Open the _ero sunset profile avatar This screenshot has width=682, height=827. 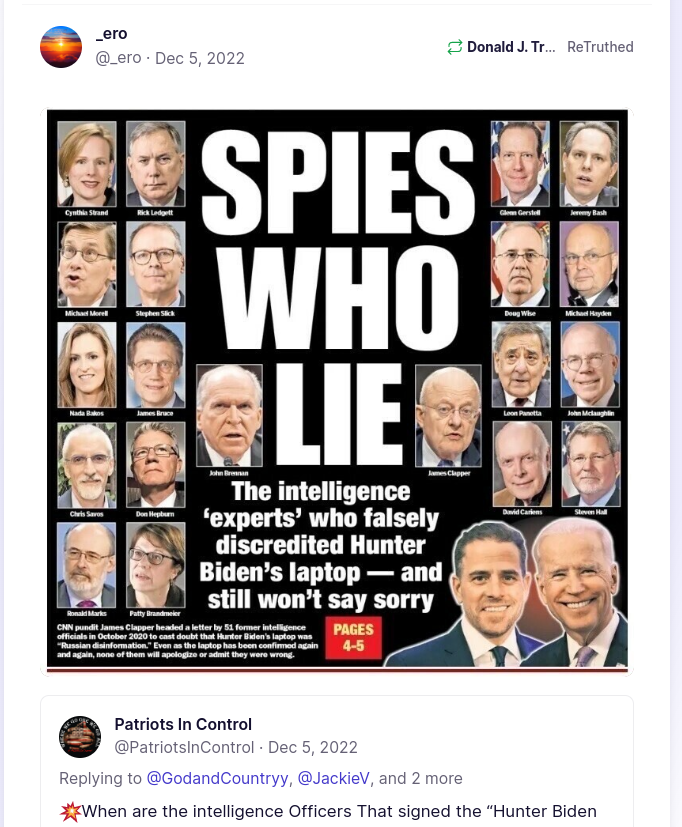61,47
